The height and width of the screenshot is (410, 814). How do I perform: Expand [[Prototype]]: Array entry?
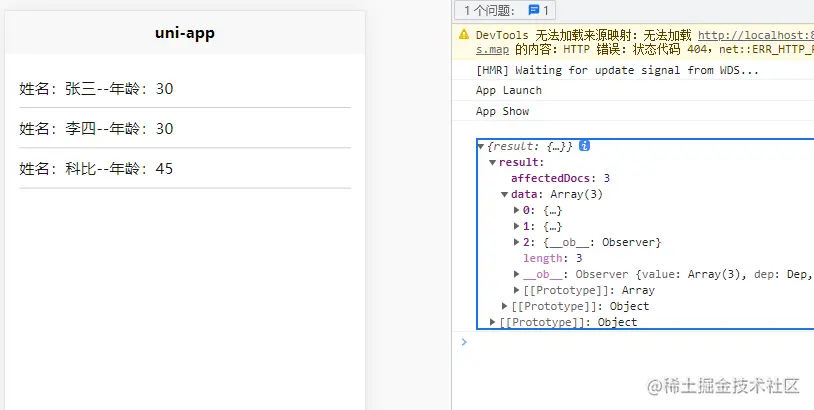click(x=517, y=290)
